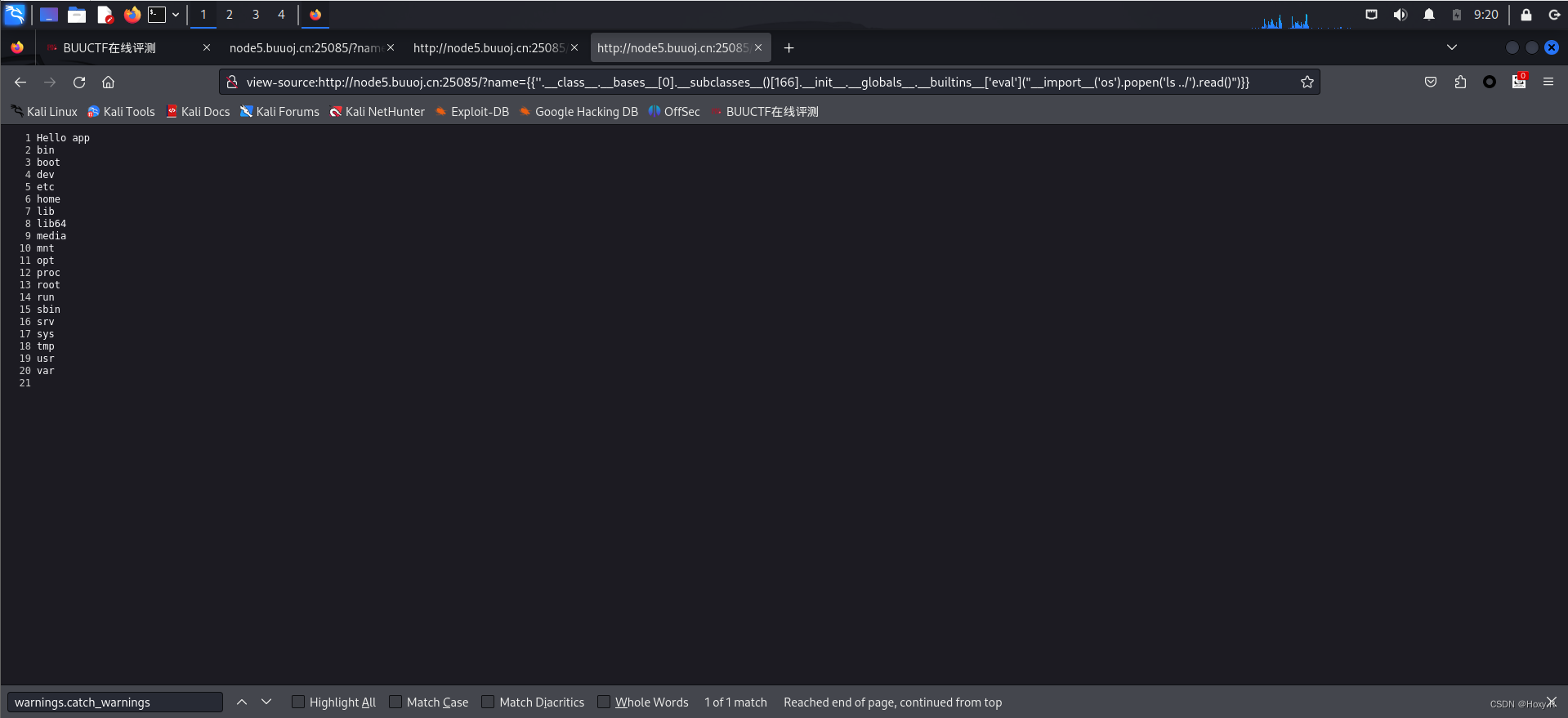Expand the terminal launcher dropdown arrow
The image size is (1568, 718).
[x=176, y=15]
